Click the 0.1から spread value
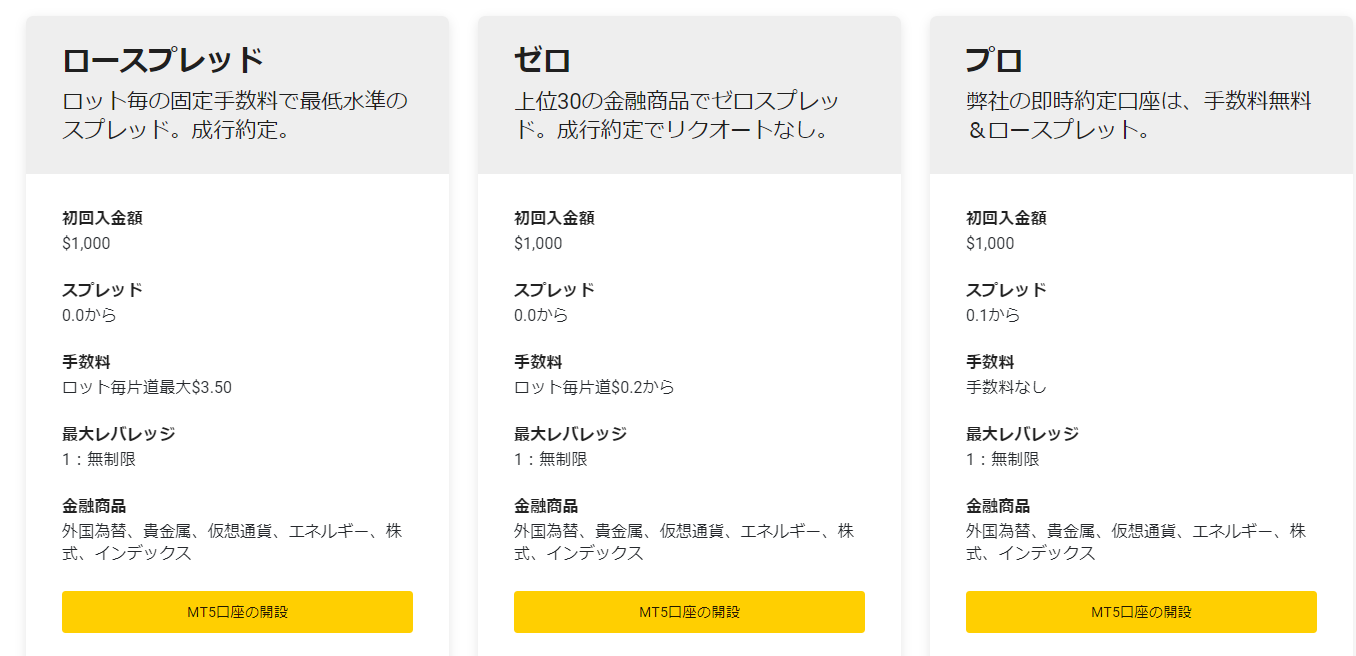 tap(993, 315)
